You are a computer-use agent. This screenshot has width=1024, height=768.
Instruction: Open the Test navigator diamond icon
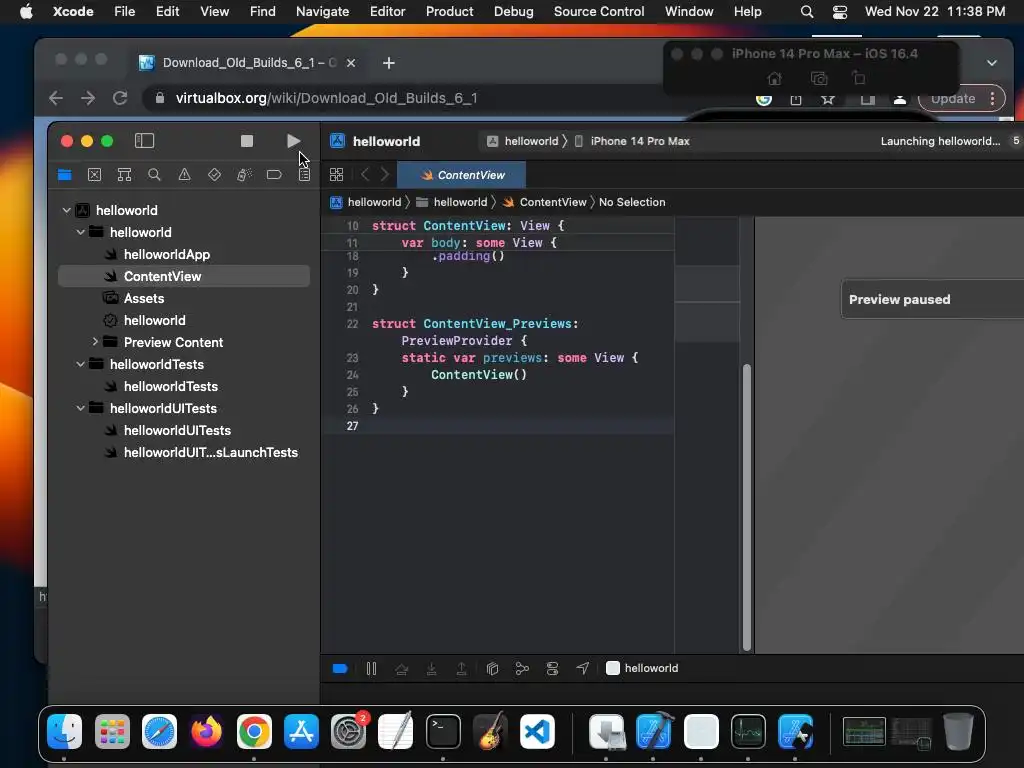(214, 174)
